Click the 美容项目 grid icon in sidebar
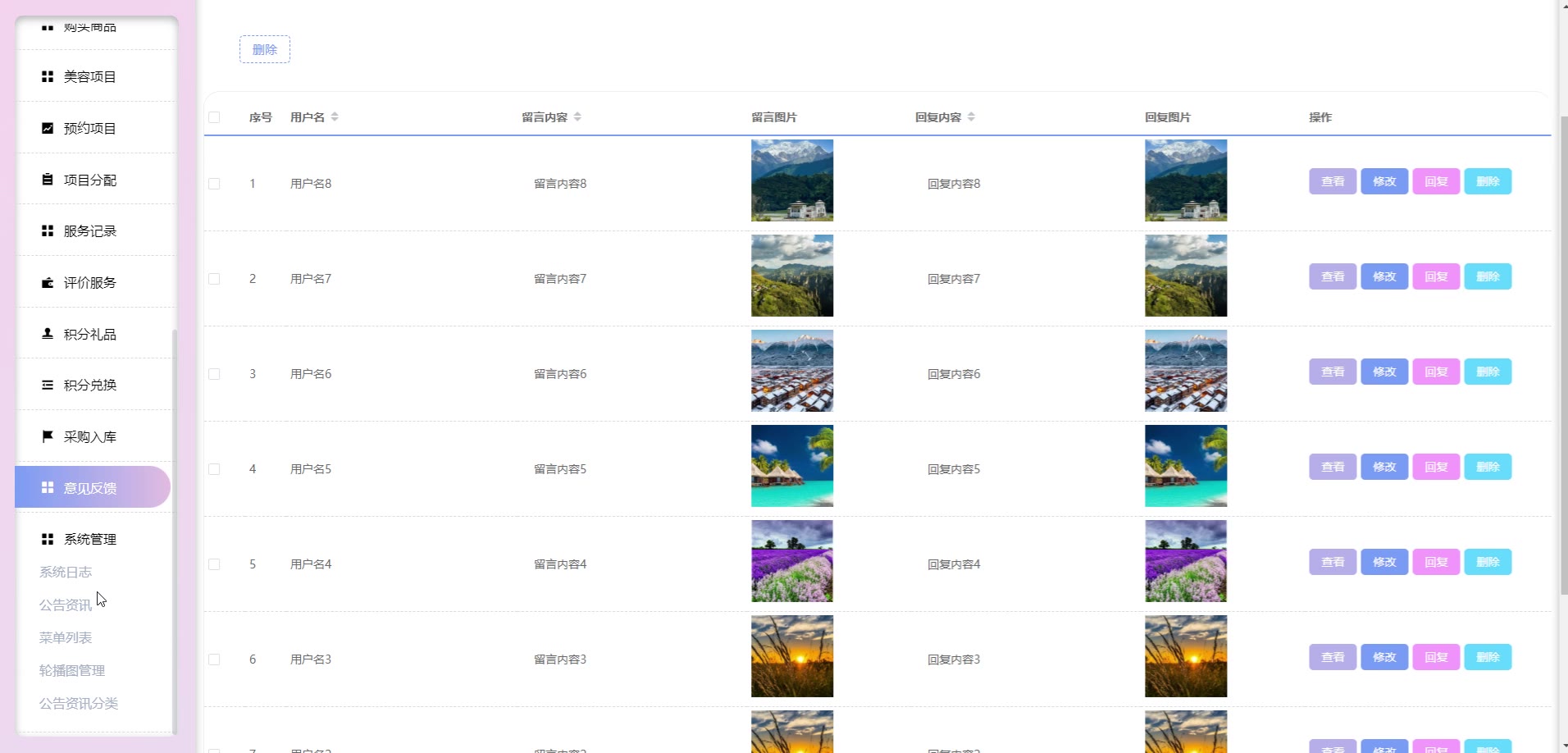Image resolution: width=1568 pixels, height=753 pixels. (x=48, y=76)
